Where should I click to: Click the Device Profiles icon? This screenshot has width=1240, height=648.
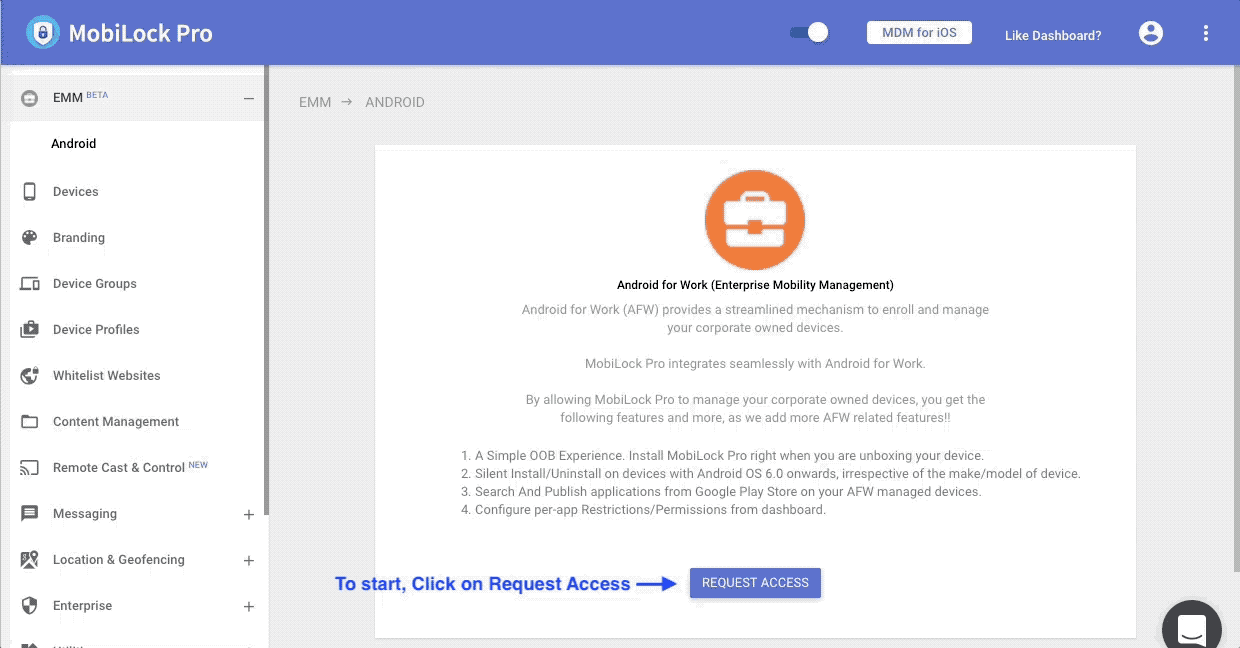(x=30, y=330)
